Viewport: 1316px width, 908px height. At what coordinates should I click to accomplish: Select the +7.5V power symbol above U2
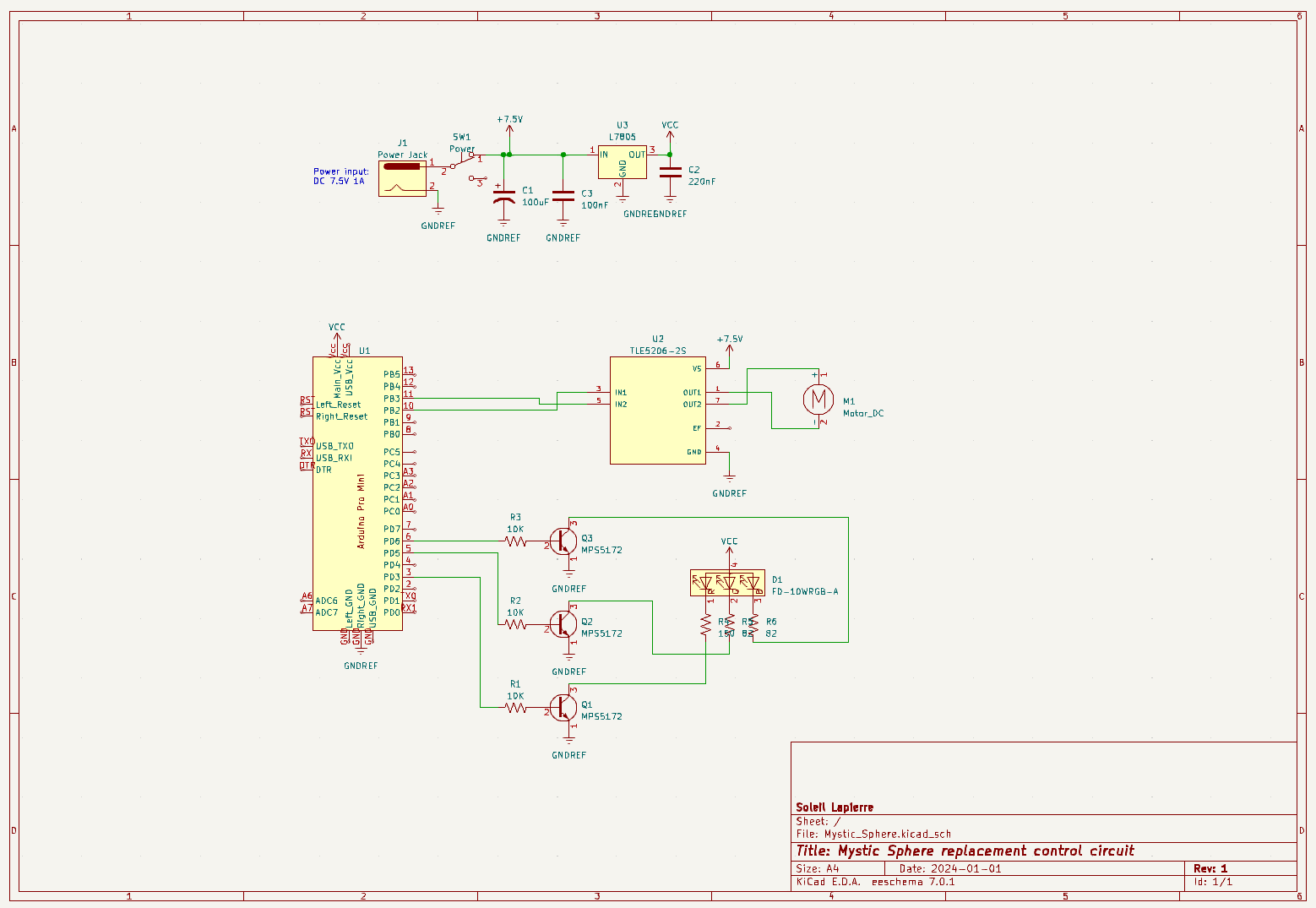click(729, 345)
